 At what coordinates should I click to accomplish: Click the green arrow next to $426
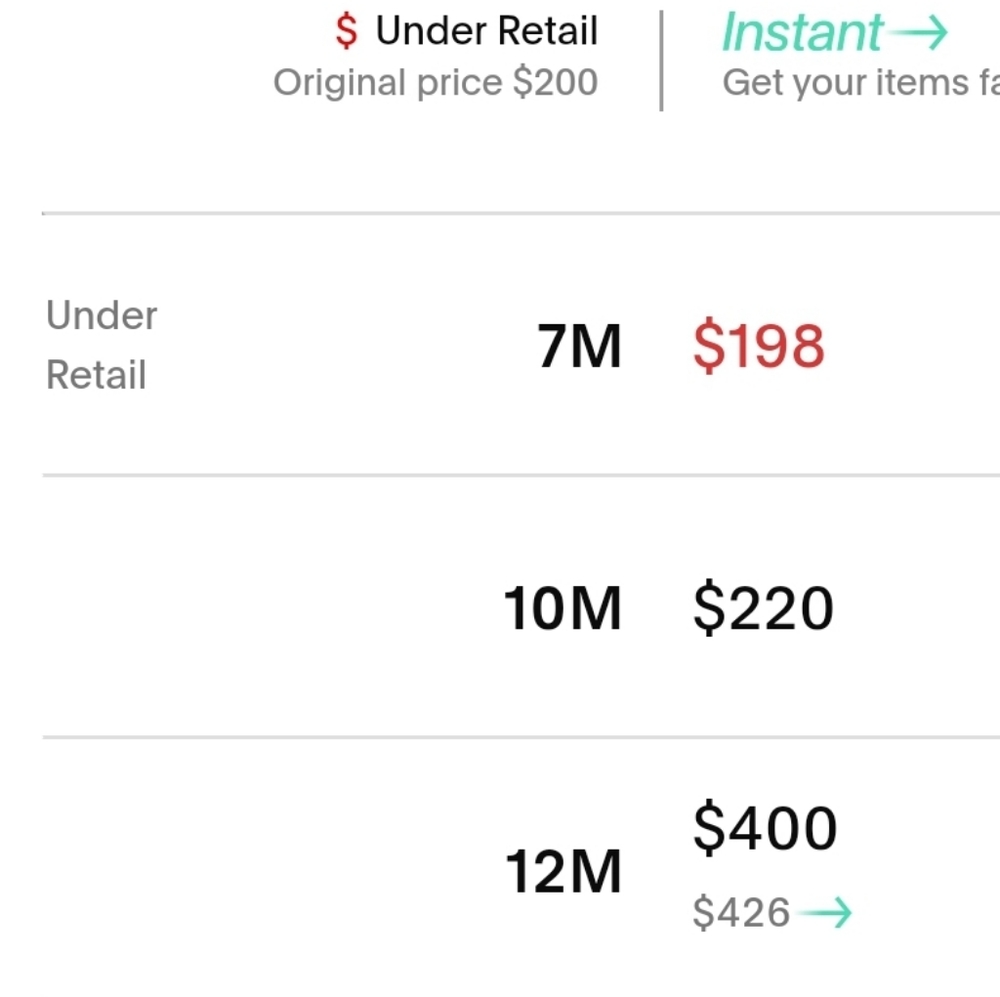coord(827,912)
